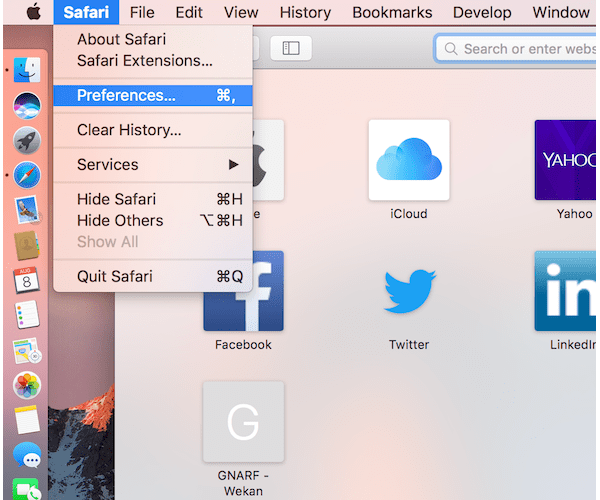Open the Edit menu

pos(189,12)
